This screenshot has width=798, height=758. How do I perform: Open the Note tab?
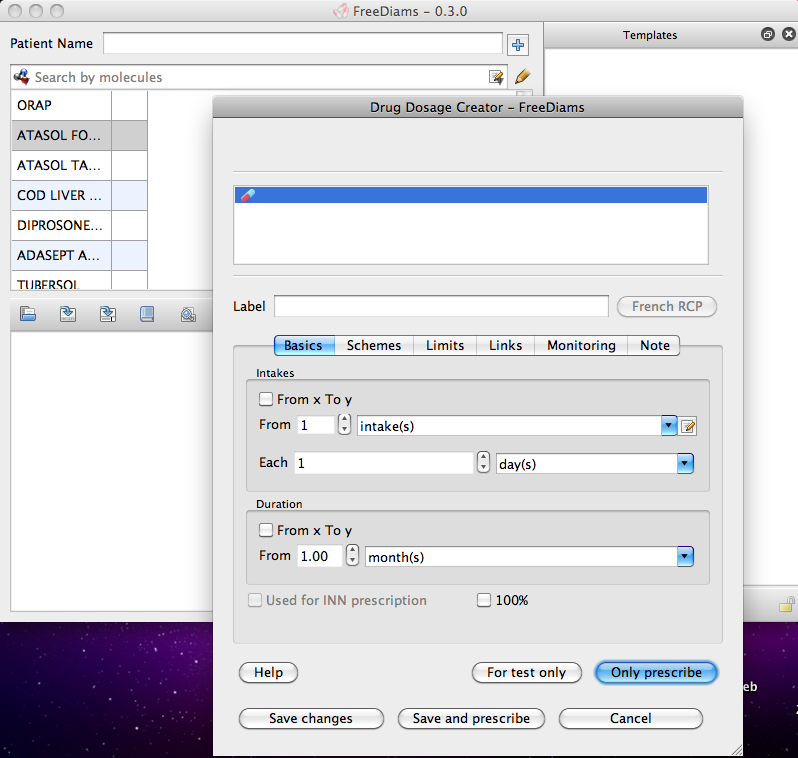[x=654, y=345]
